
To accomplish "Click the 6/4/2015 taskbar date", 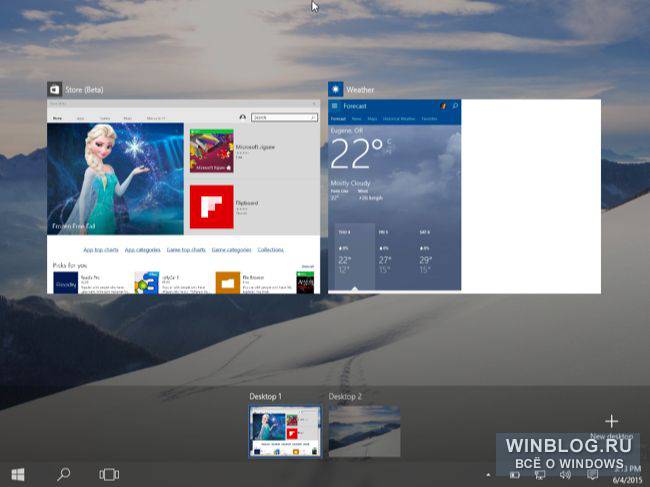I will [627, 480].
